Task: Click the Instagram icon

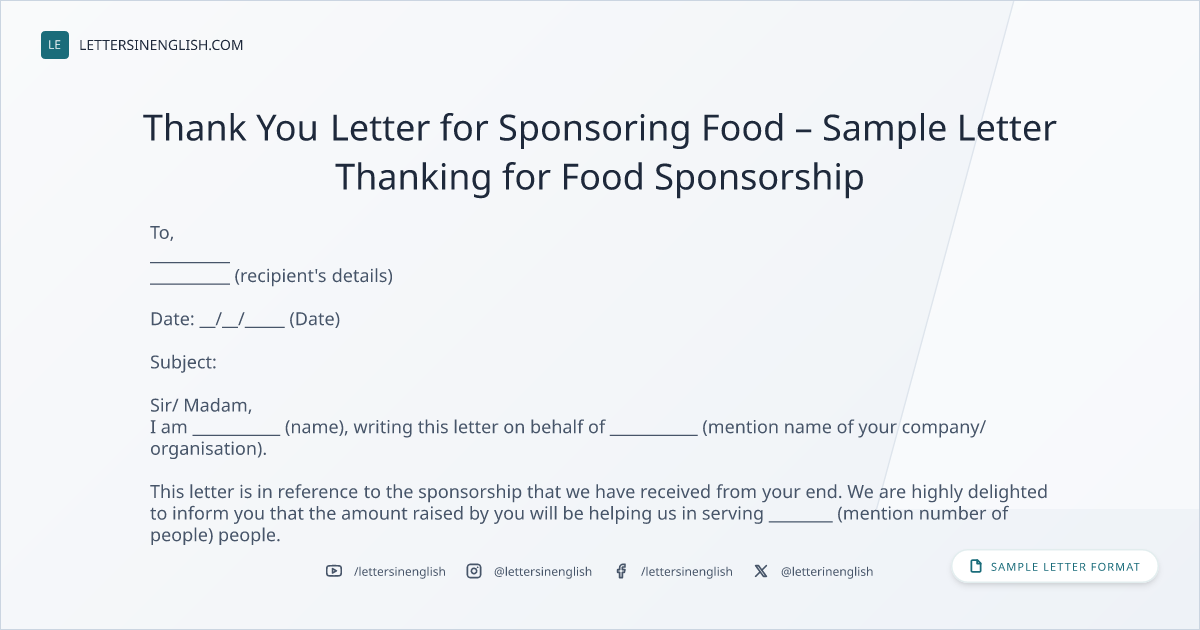Action: [x=474, y=571]
